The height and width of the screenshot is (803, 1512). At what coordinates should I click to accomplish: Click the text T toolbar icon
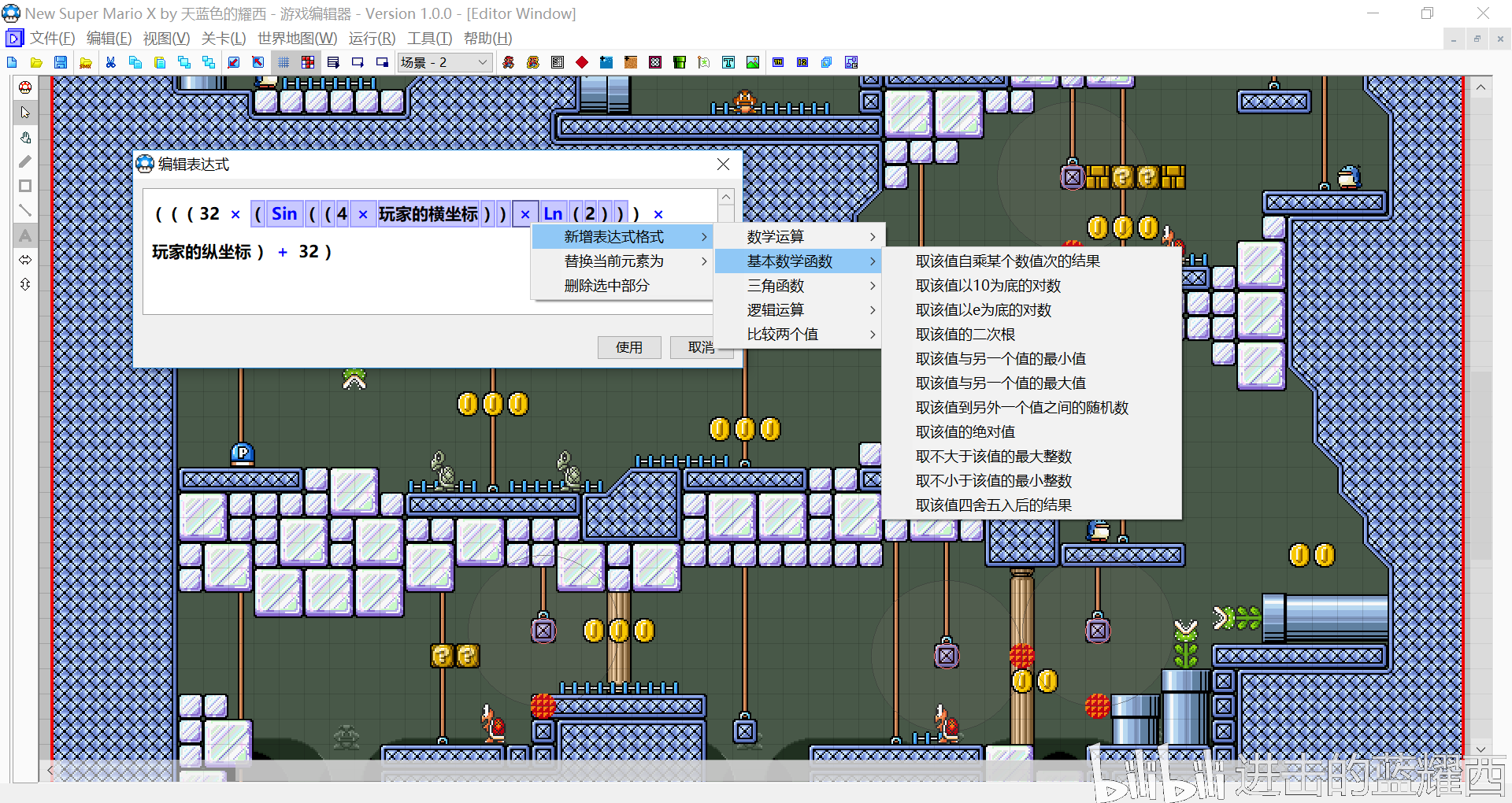(728, 62)
